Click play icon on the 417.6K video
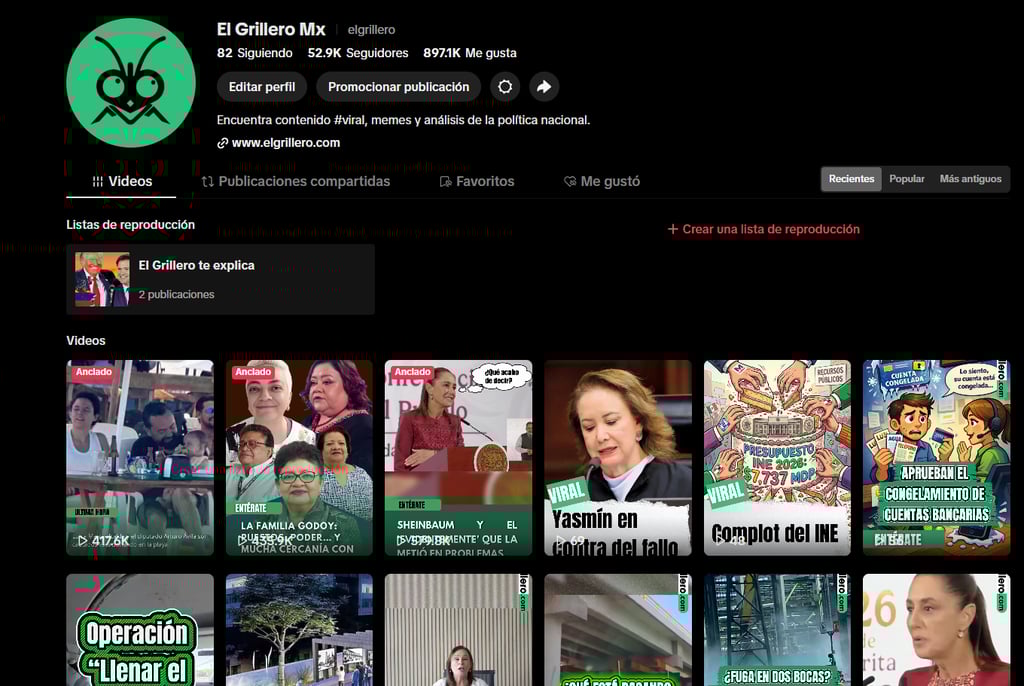The width and height of the screenshot is (1024, 686). 82,541
